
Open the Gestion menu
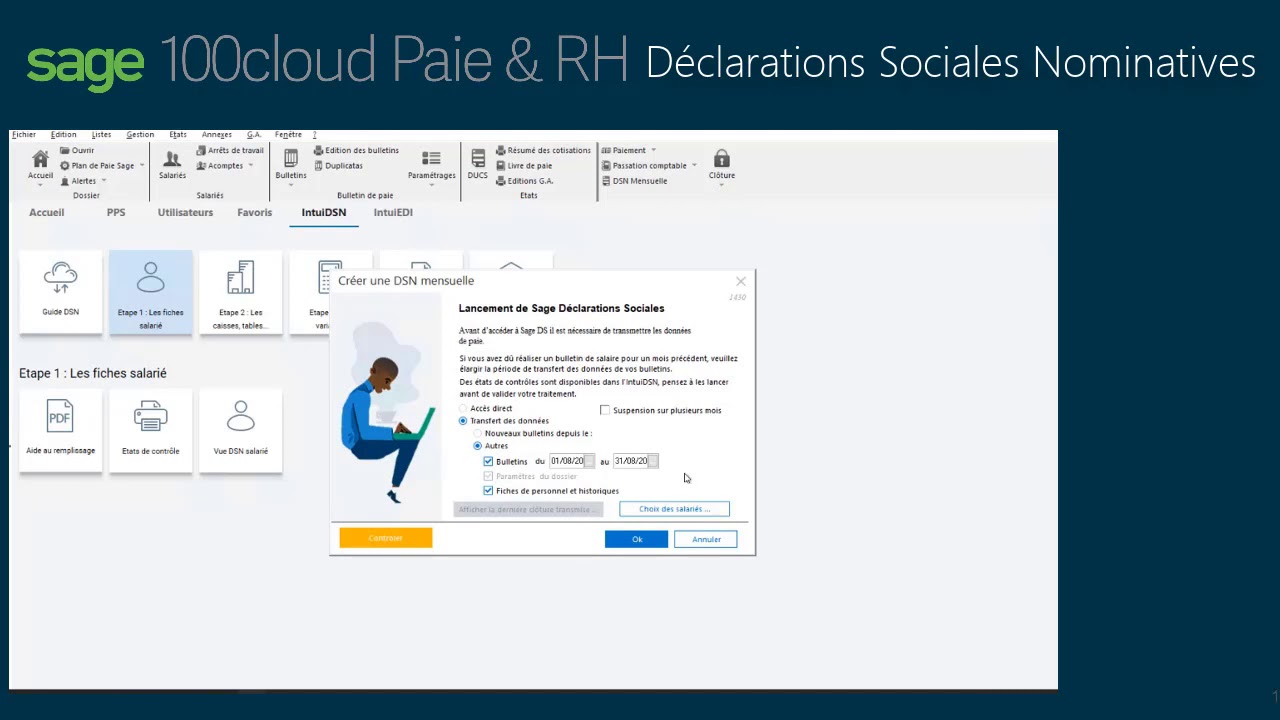click(140, 134)
